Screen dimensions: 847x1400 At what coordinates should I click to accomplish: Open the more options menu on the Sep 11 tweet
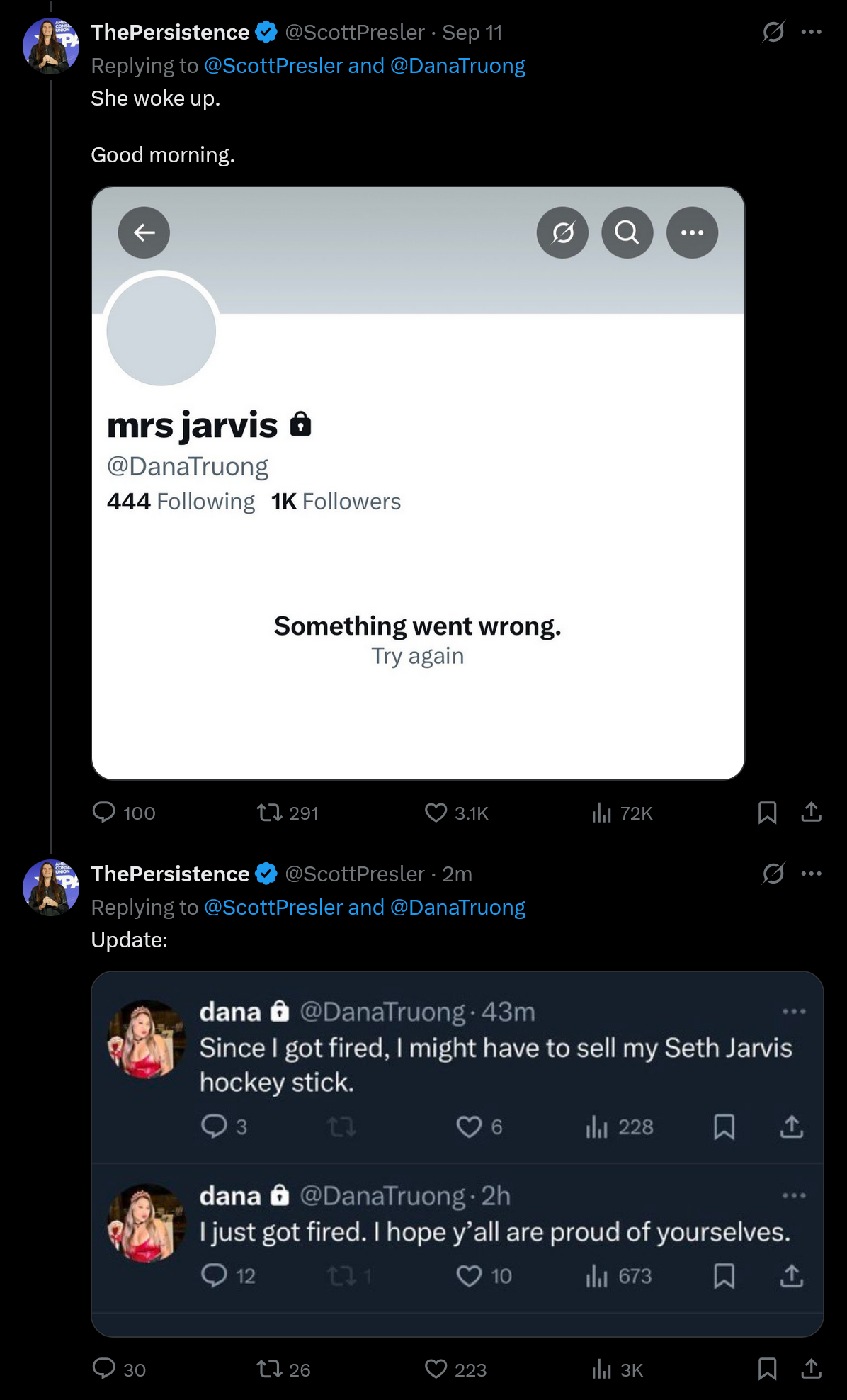[811, 32]
